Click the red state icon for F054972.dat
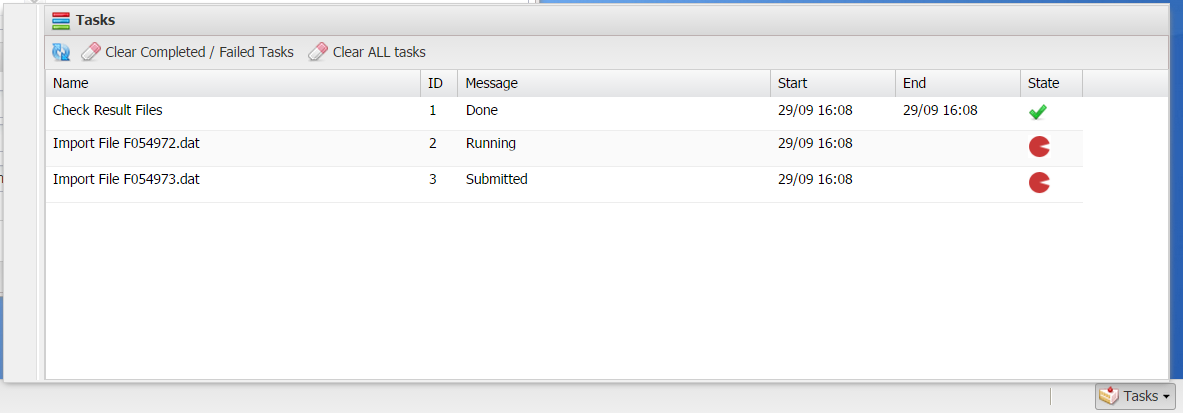The height and width of the screenshot is (413, 1183). (1039, 147)
